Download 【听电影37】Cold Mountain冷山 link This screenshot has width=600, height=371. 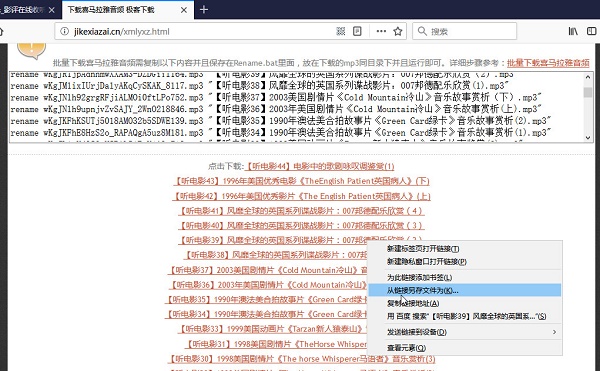point(267,270)
